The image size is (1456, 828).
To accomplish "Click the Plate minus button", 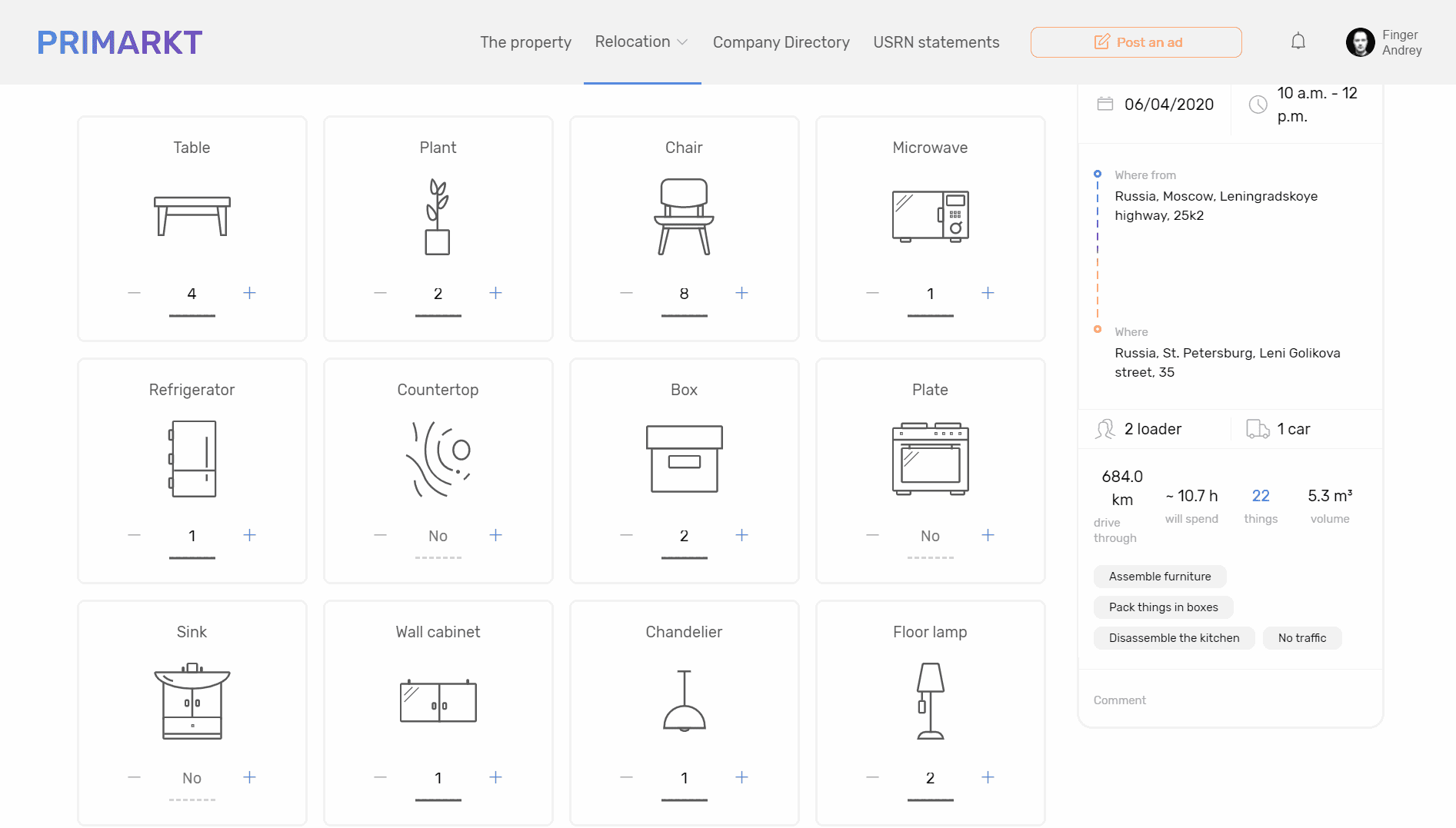I will point(872,535).
